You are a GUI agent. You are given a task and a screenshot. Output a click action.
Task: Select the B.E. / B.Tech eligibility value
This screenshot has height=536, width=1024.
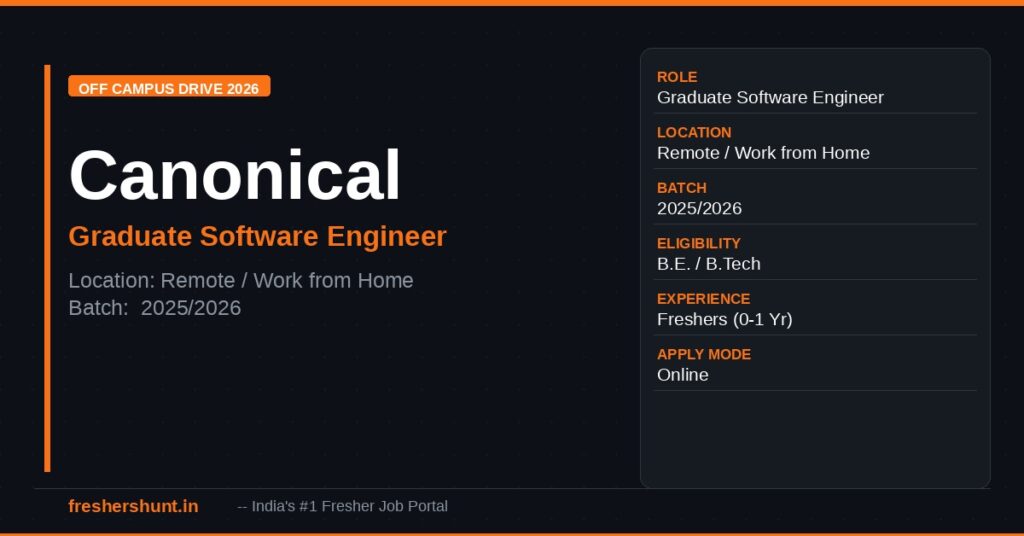(x=709, y=264)
